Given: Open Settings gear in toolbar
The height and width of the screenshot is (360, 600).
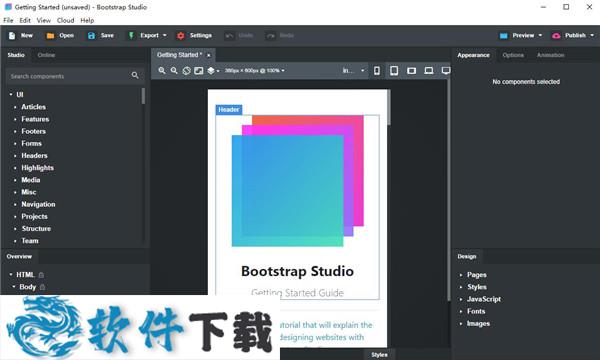Looking at the screenshot, I should click(x=181, y=36).
